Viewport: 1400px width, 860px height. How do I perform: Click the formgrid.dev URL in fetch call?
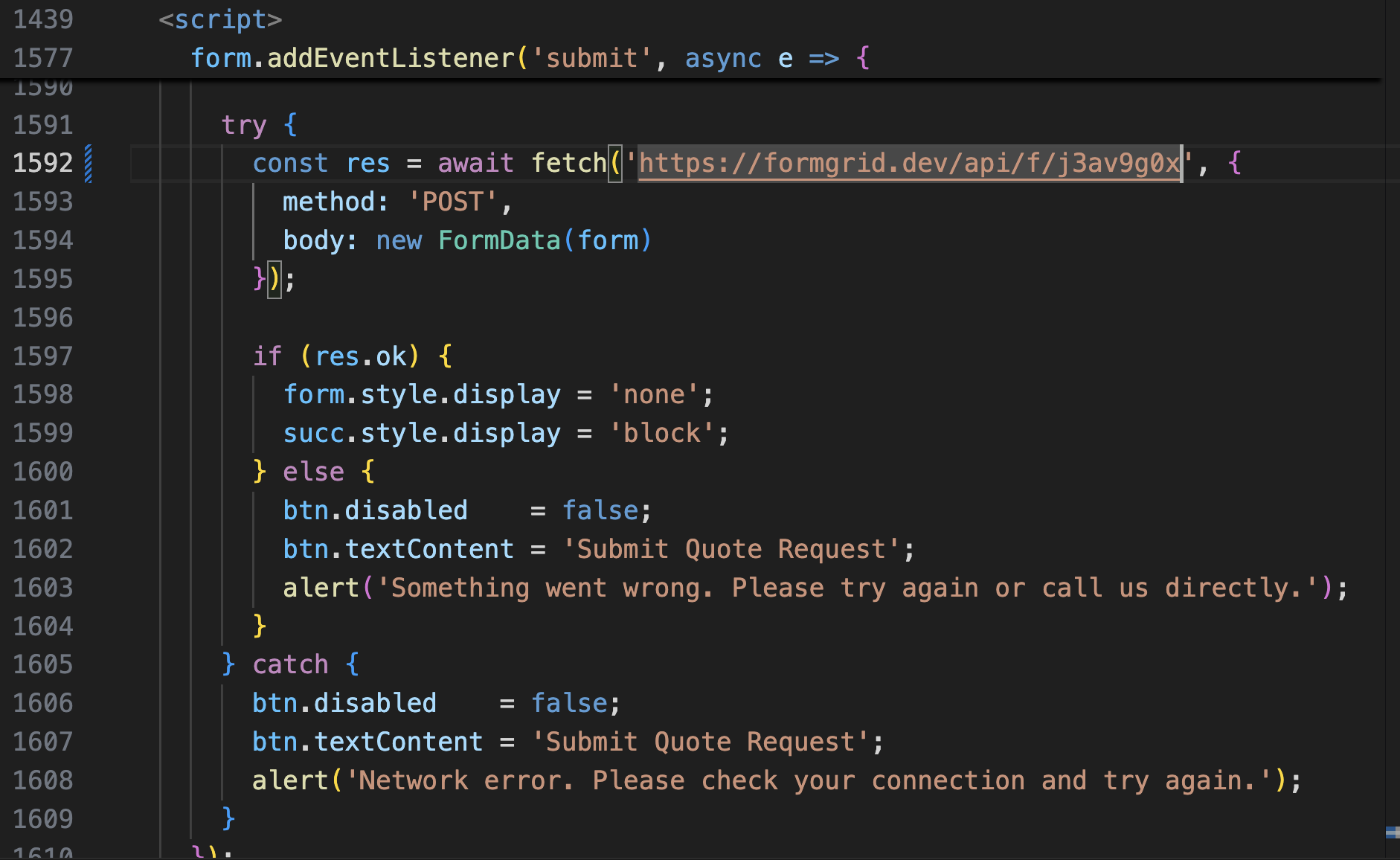pos(909,163)
